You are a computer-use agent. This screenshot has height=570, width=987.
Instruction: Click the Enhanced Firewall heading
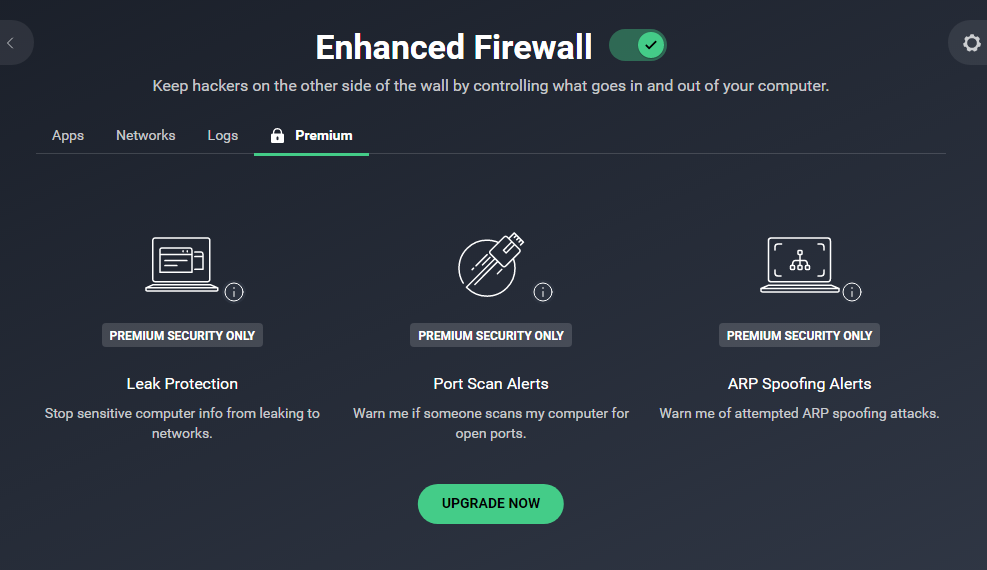point(454,47)
